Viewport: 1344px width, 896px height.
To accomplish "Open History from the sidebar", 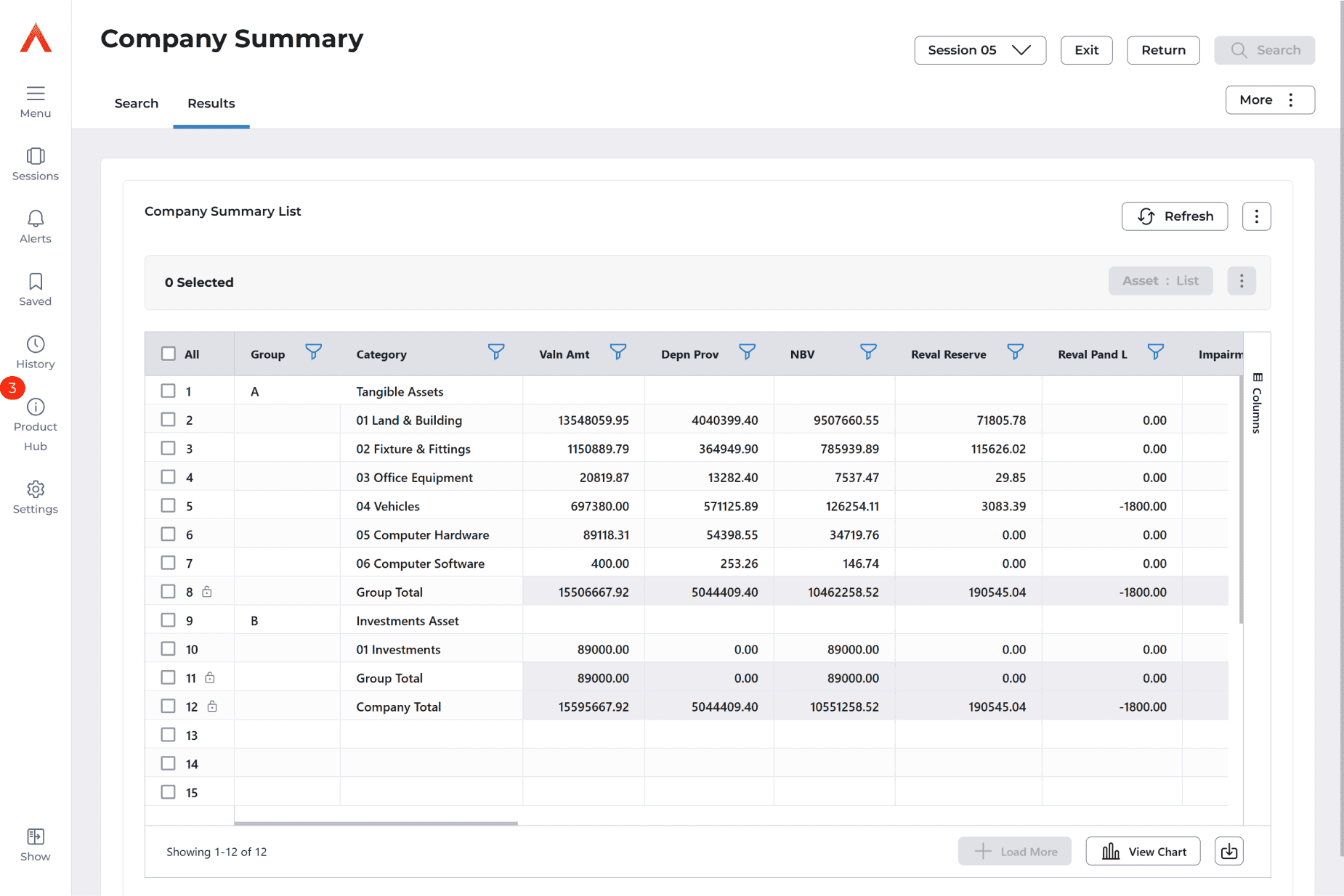I will pyautogui.click(x=35, y=352).
